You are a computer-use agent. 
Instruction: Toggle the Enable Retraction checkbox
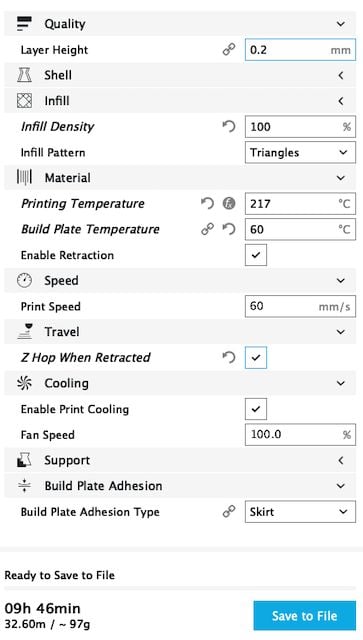click(256, 255)
